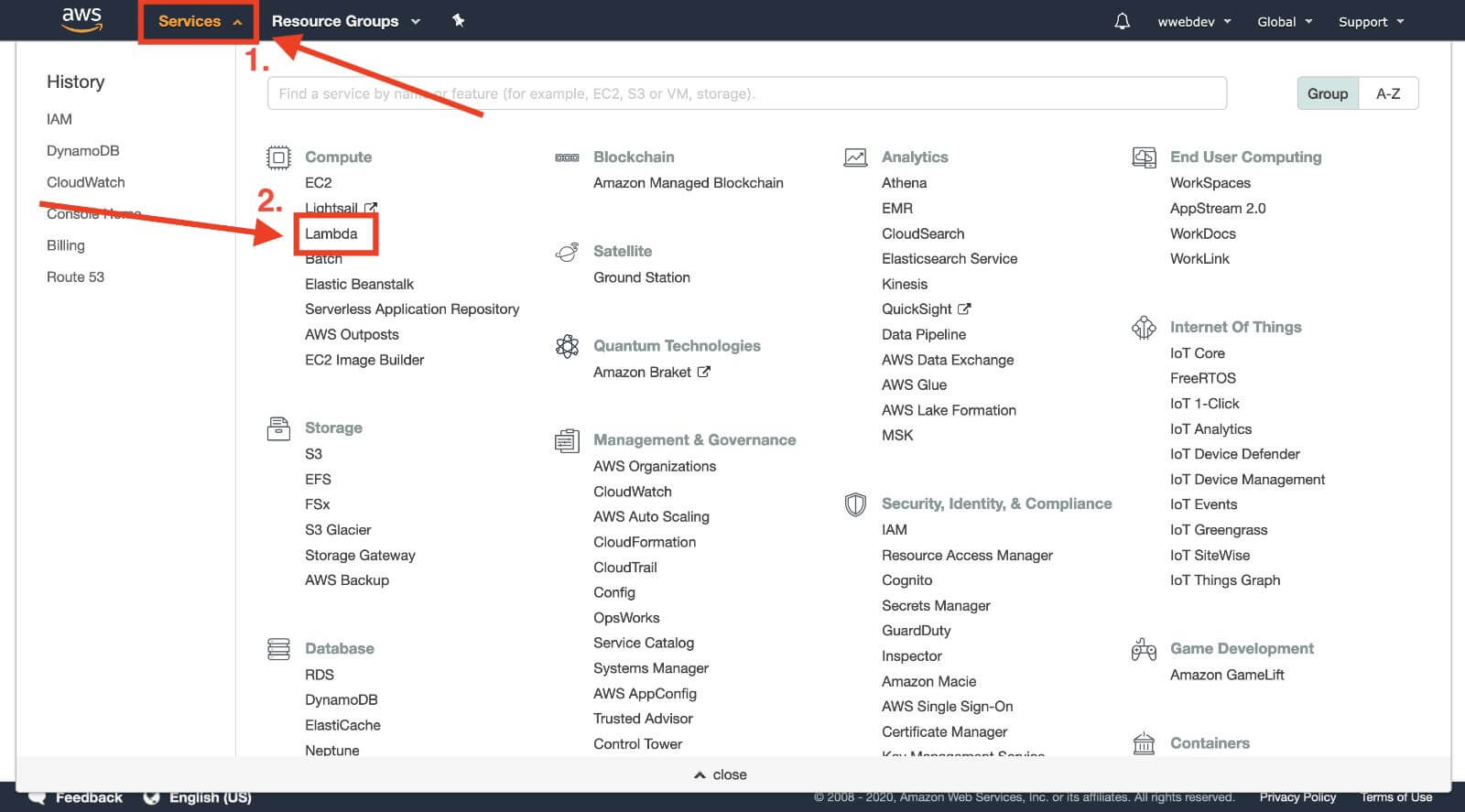1465x812 pixels.
Task: Click the Analytics chart icon
Action: tap(855, 157)
